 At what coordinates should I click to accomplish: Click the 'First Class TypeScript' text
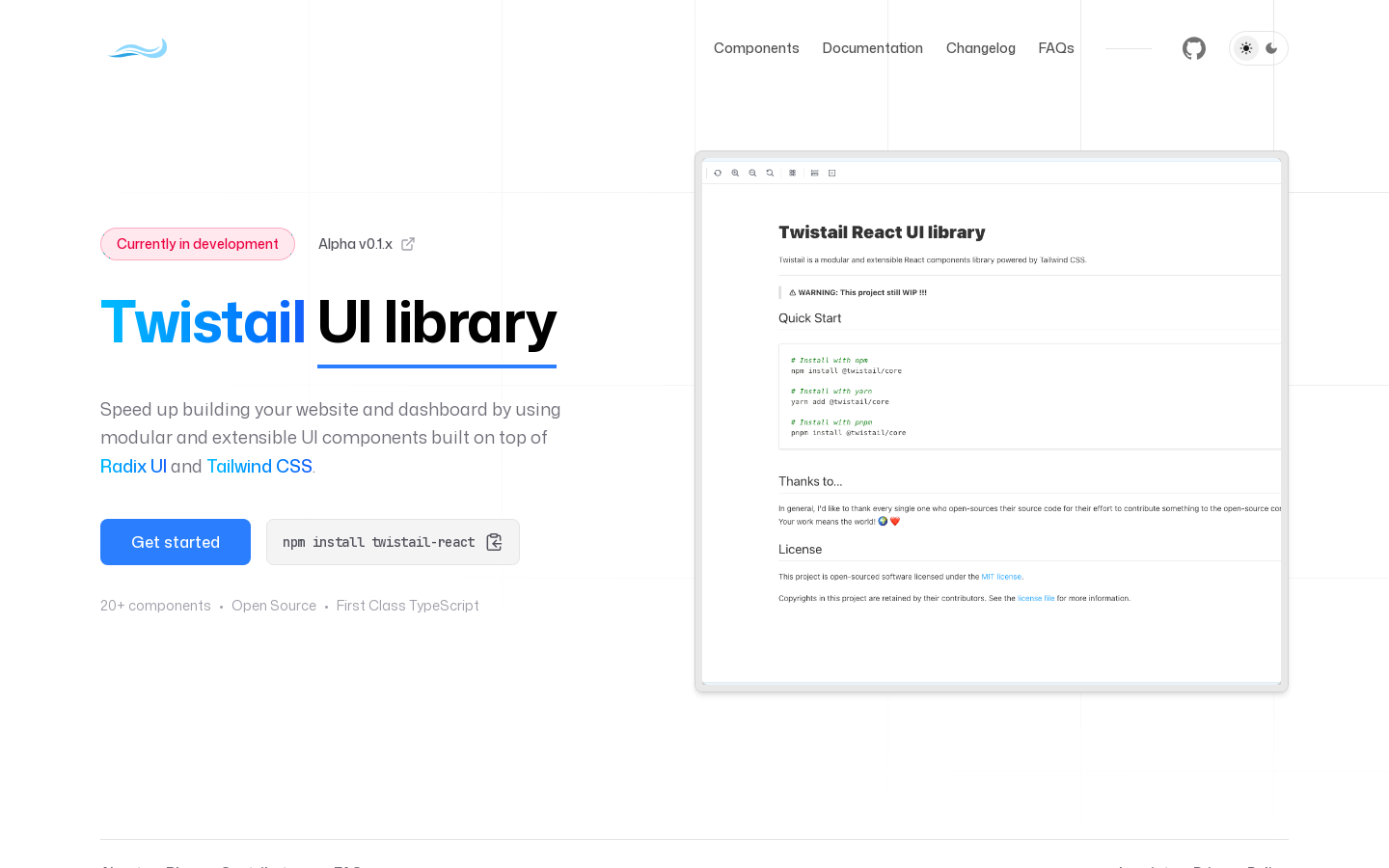(x=407, y=606)
